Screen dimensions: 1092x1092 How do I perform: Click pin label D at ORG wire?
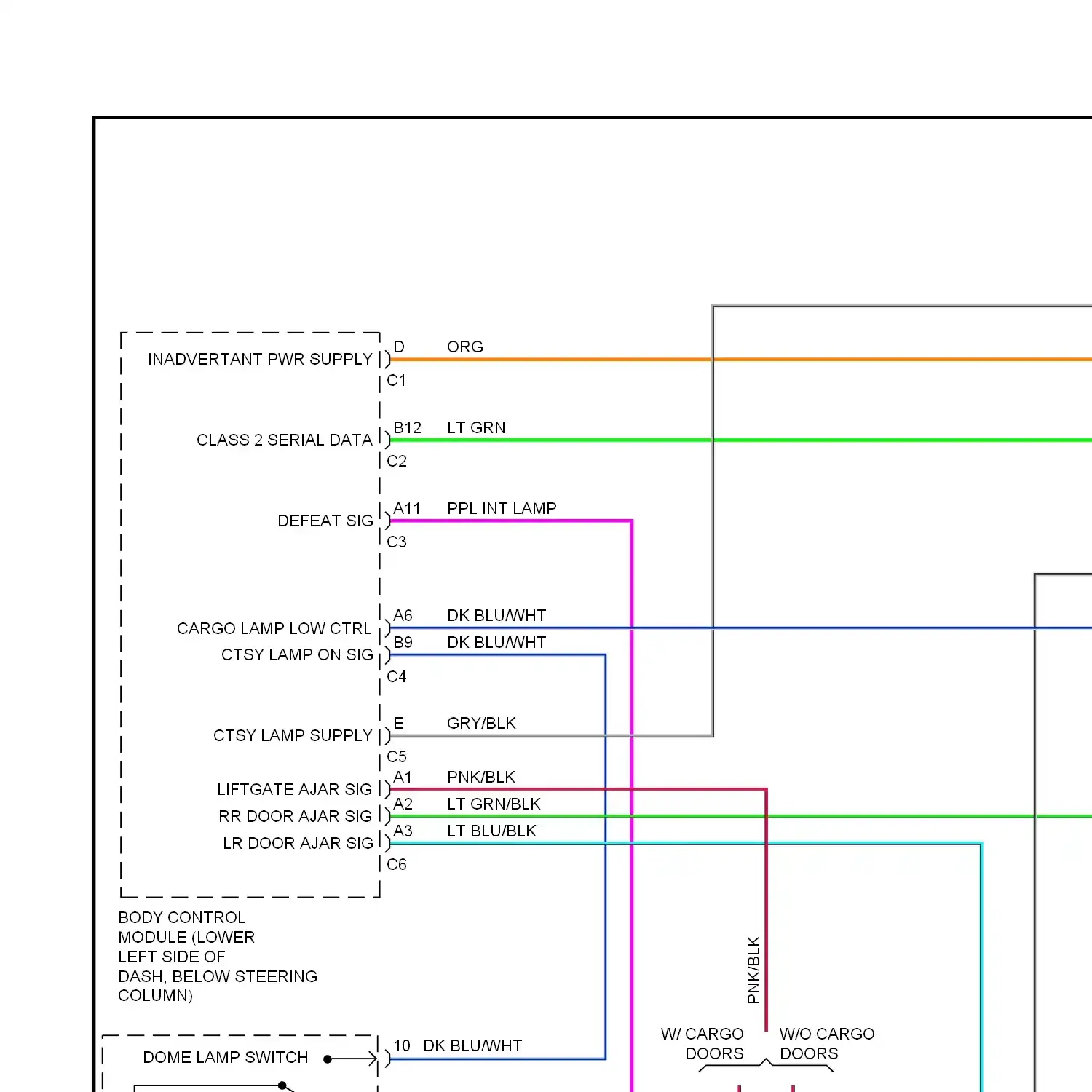[x=399, y=347]
